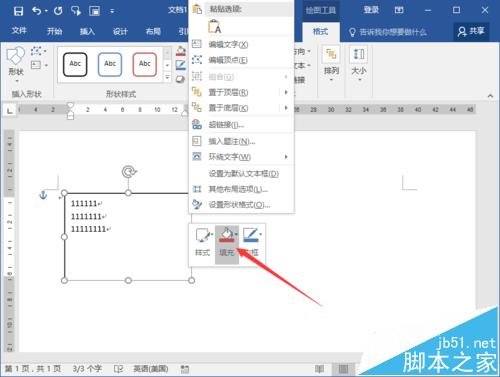The image size is (500, 377).
Task: Click the text line 111111 in the text box
Action: pos(84,203)
